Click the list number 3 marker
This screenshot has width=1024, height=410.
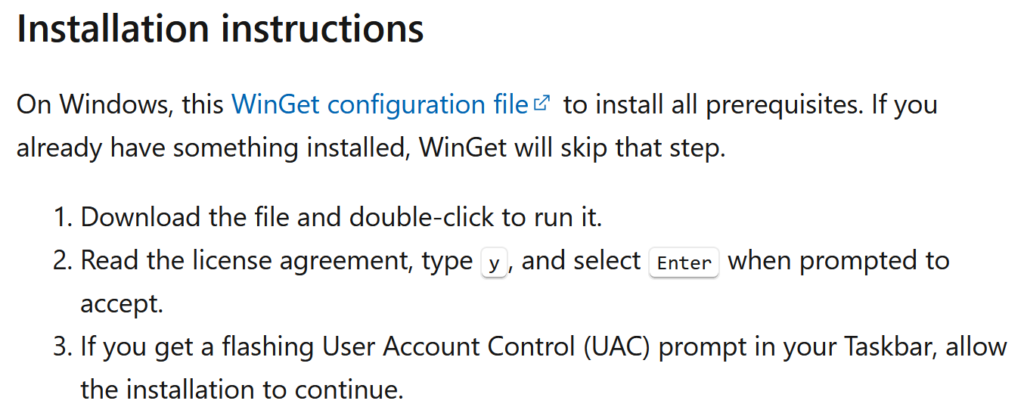[63, 346]
